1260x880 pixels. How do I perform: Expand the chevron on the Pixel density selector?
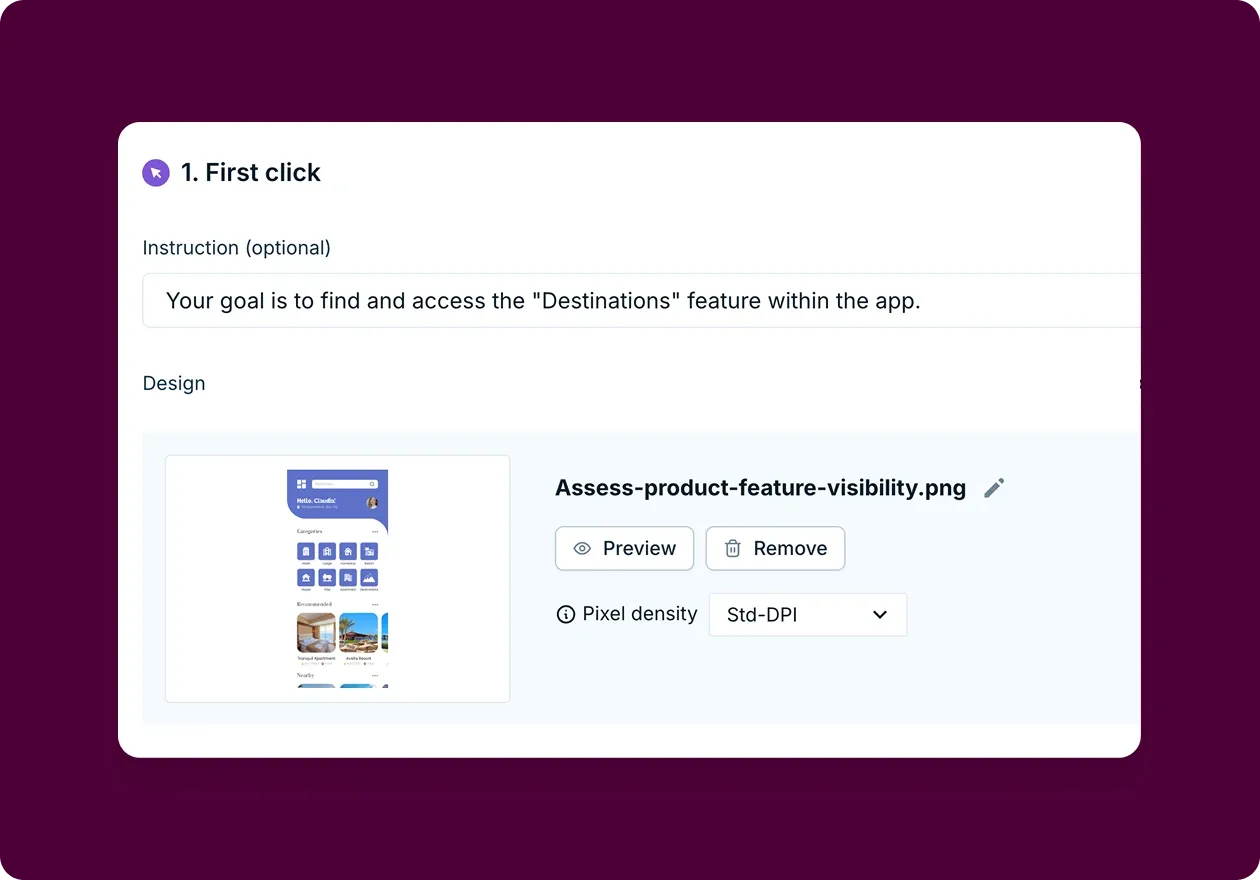pyautogui.click(x=881, y=614)
